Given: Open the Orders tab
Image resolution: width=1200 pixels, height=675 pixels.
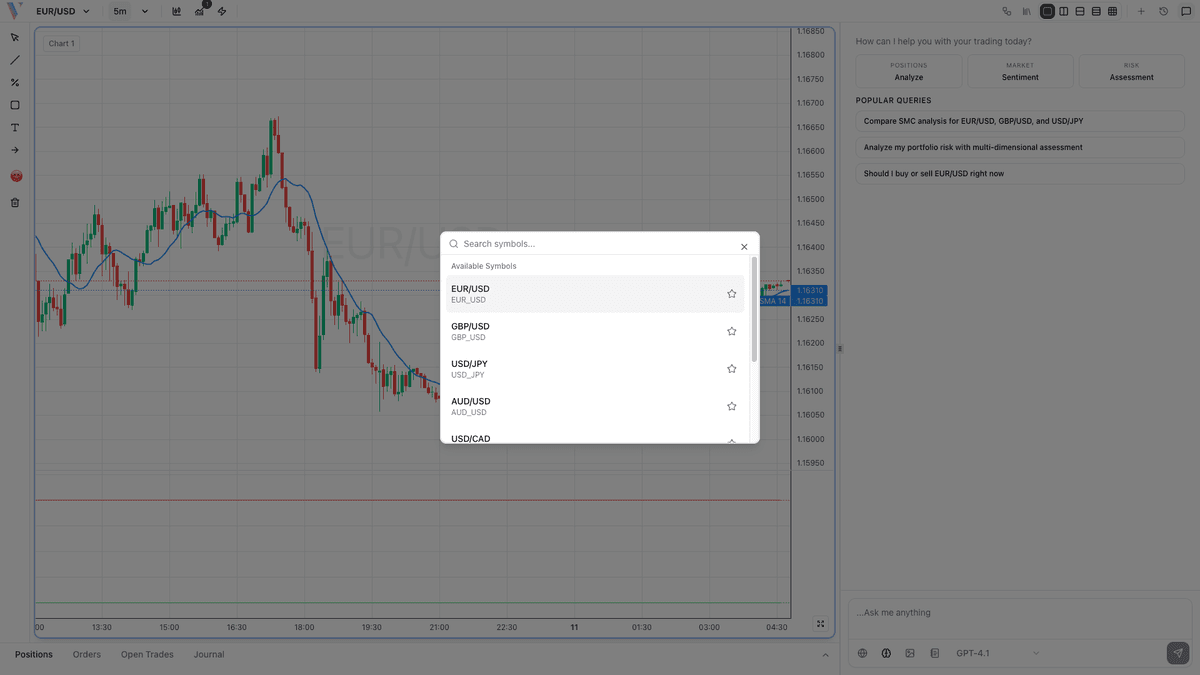Looking at the screenshot, I should [86, 654].
